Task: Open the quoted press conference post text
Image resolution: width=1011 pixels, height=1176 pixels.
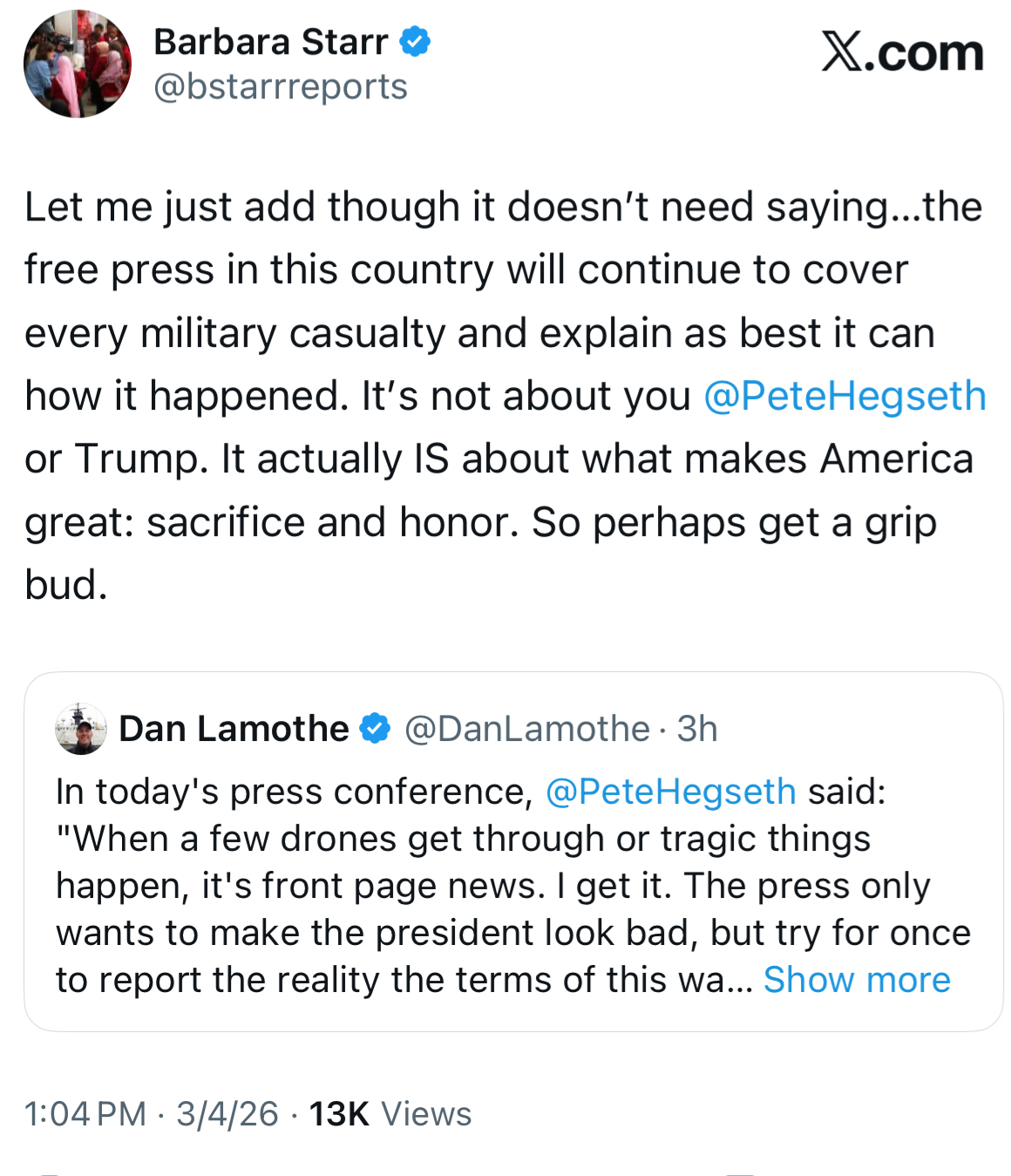Action: [488, 886]
